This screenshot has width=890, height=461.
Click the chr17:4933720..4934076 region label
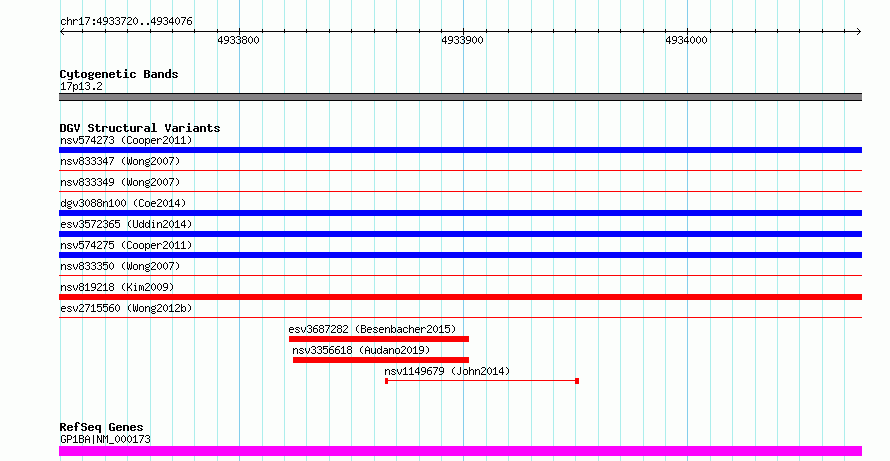[126, 22]
